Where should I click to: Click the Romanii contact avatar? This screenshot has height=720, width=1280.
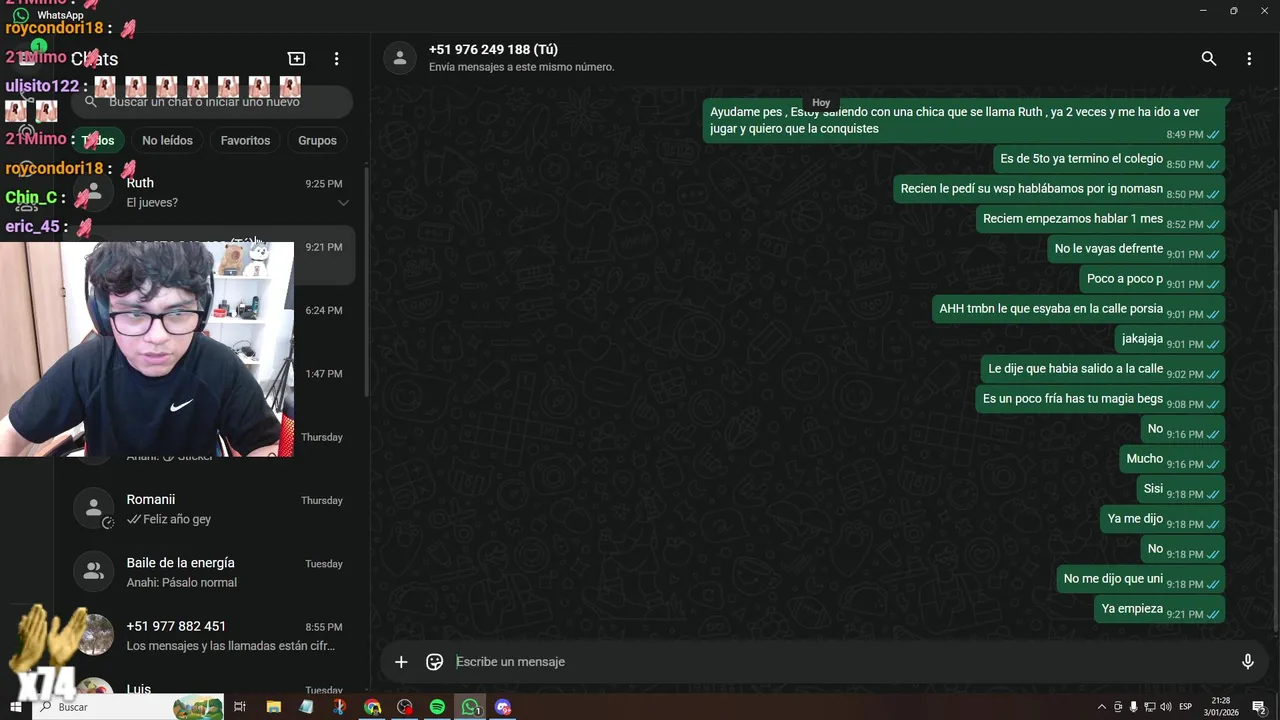(94, 509)
